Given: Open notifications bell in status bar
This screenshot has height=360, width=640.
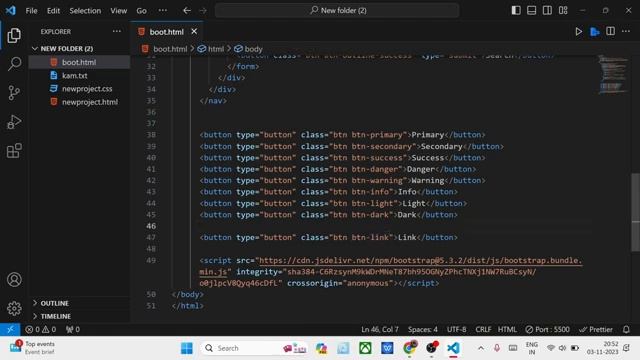Looking at the screenshot, I should click(626, 329).
